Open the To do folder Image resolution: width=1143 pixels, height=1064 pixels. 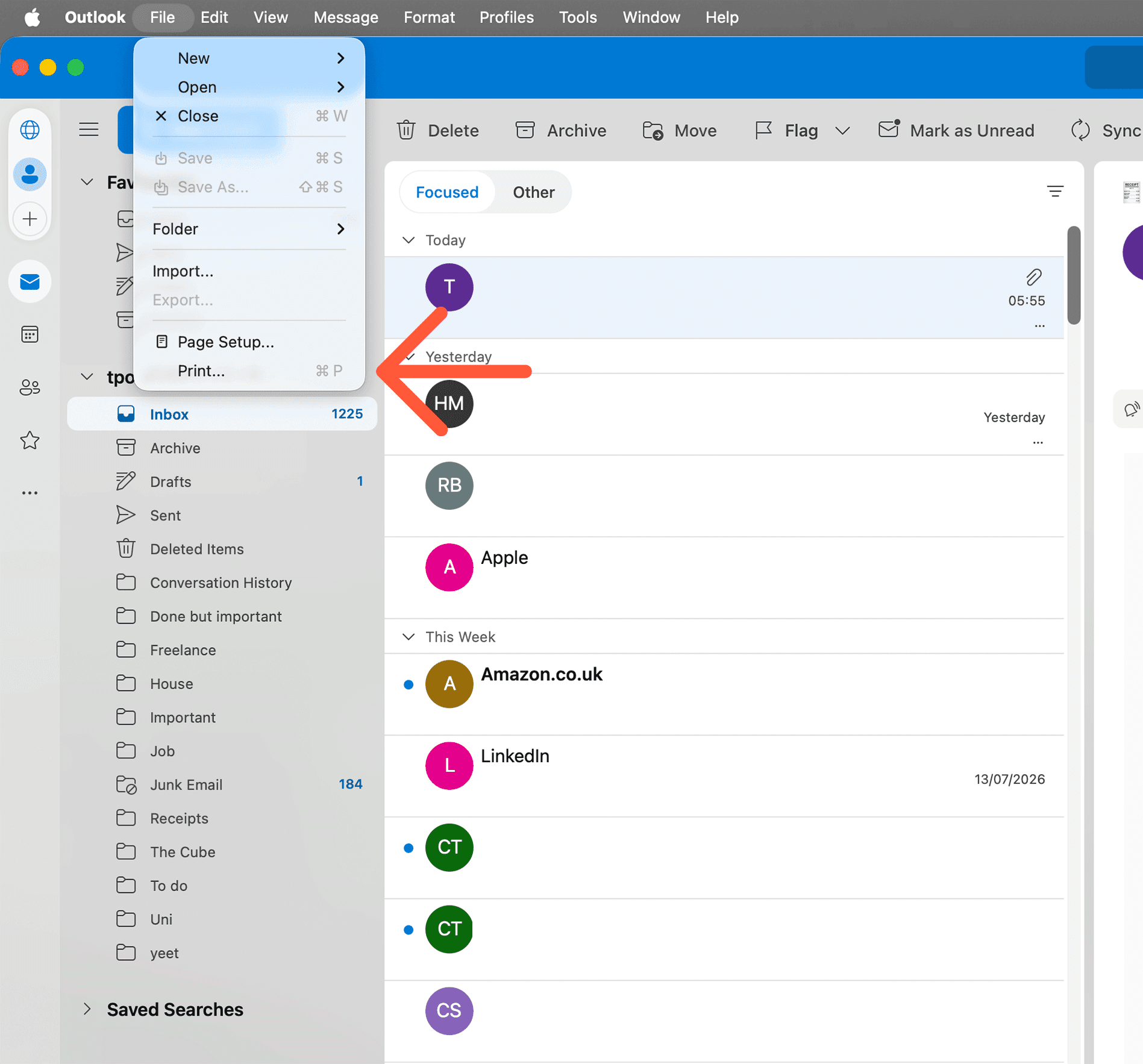click(x=222, y=886)
